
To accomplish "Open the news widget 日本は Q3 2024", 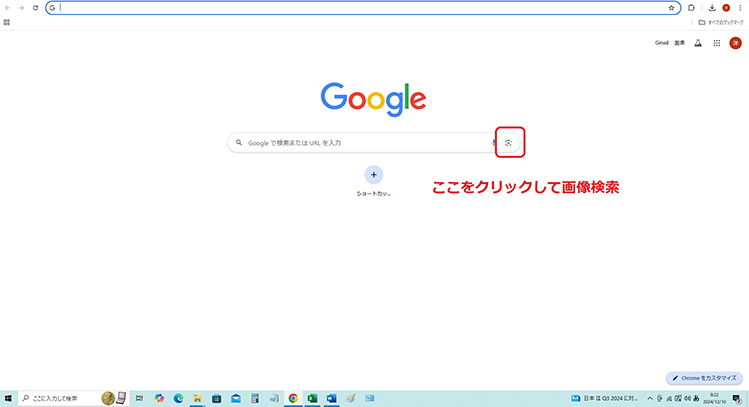I will pos(604,398).
